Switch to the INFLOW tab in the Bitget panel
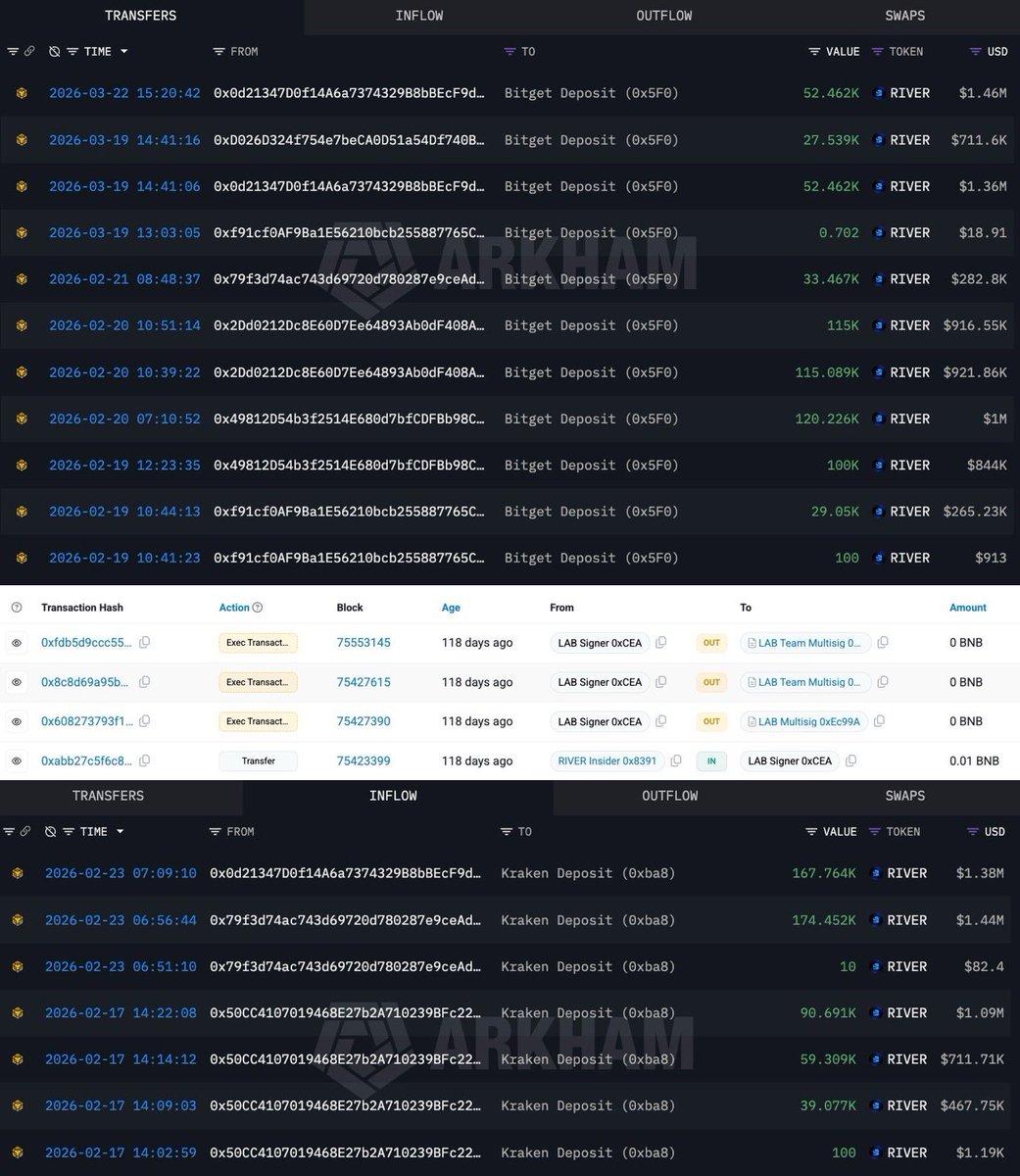This screenshot has width=1020, height=1176. [418, 16]
